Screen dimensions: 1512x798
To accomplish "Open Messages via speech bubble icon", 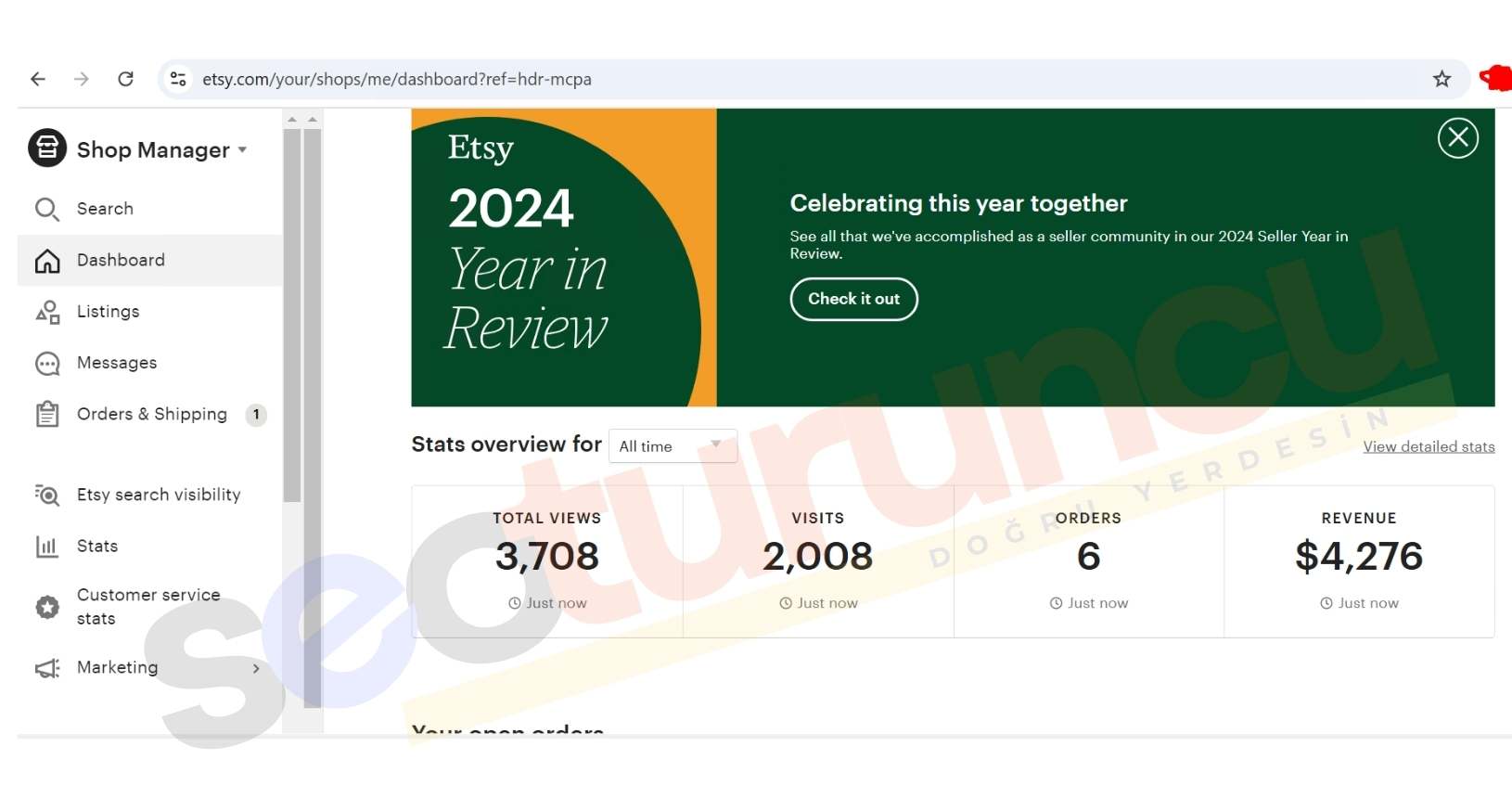I will [47, 363].
